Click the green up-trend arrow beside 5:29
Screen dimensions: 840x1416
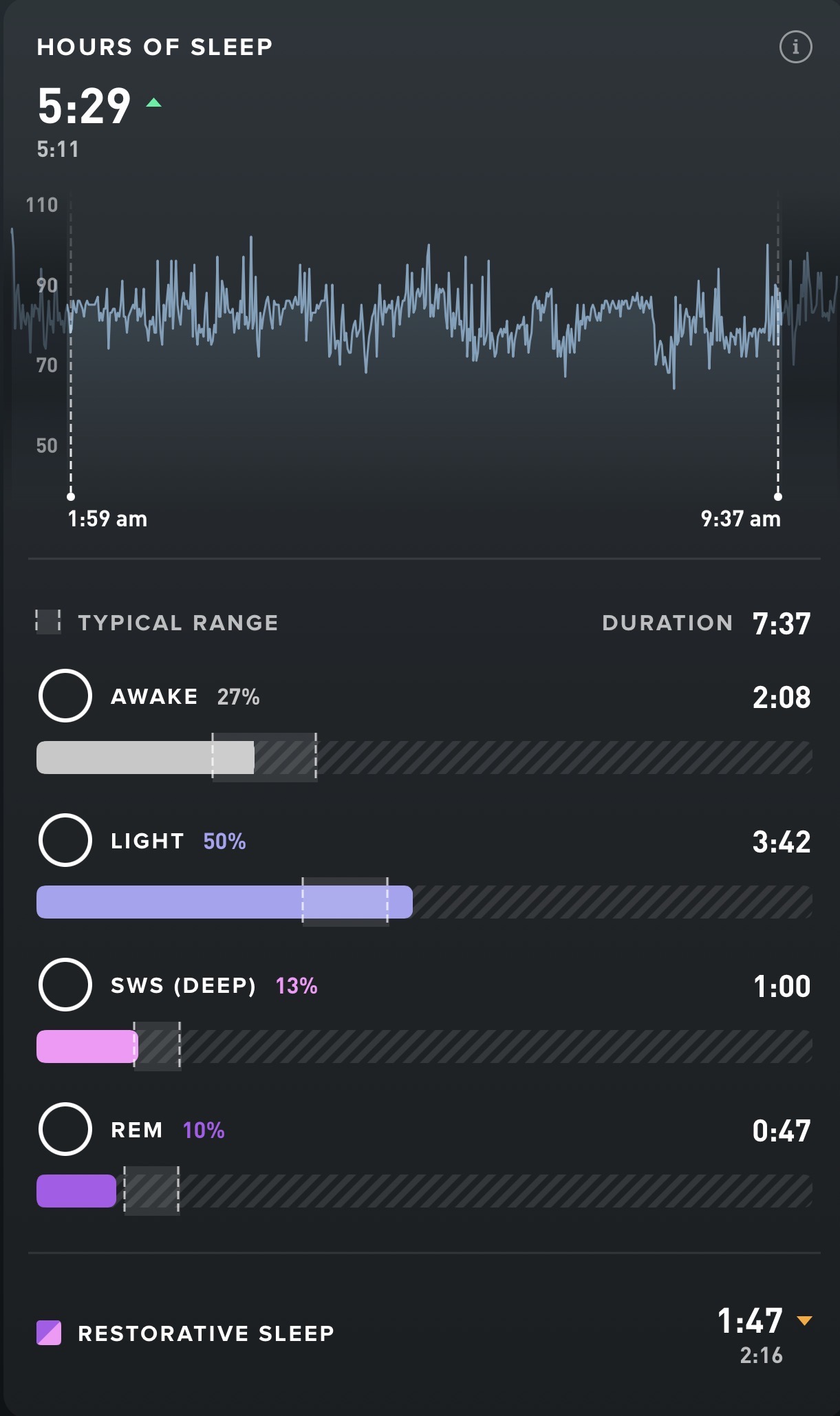point(154,103)
